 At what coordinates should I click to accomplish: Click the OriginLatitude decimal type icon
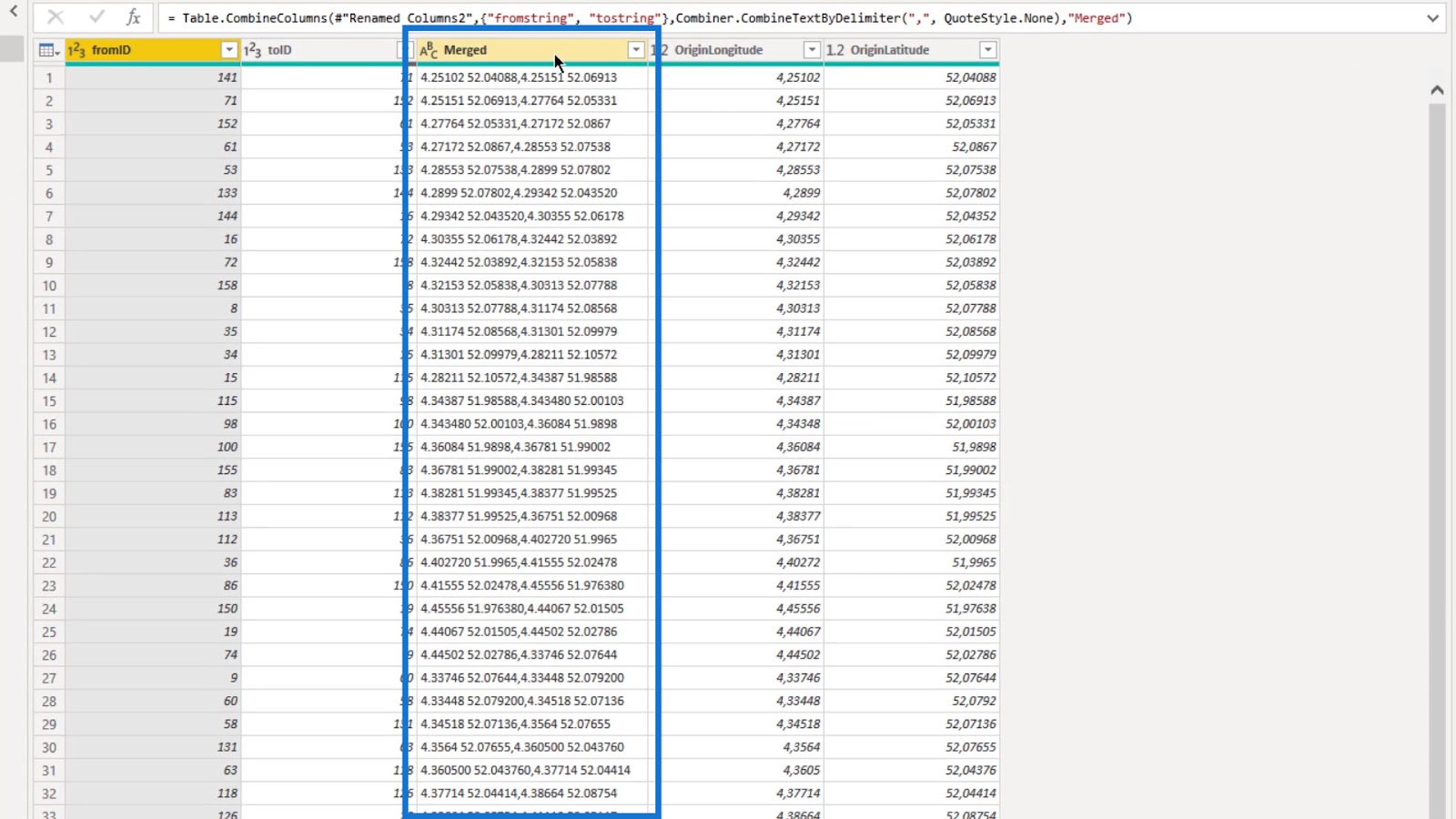coord(835,50)
